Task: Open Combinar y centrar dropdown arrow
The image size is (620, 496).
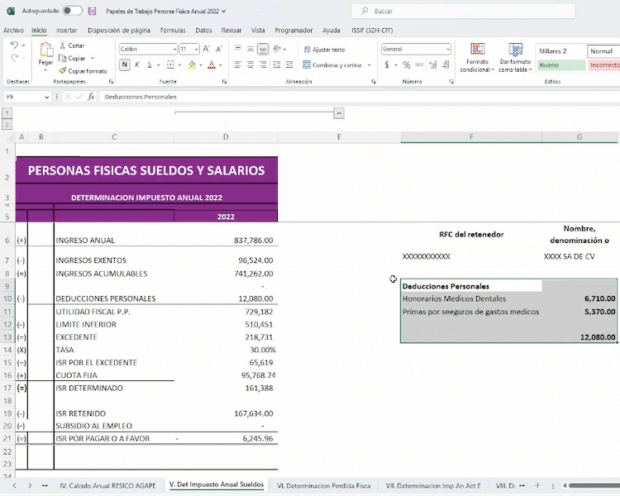Action: tap(369, 65)
